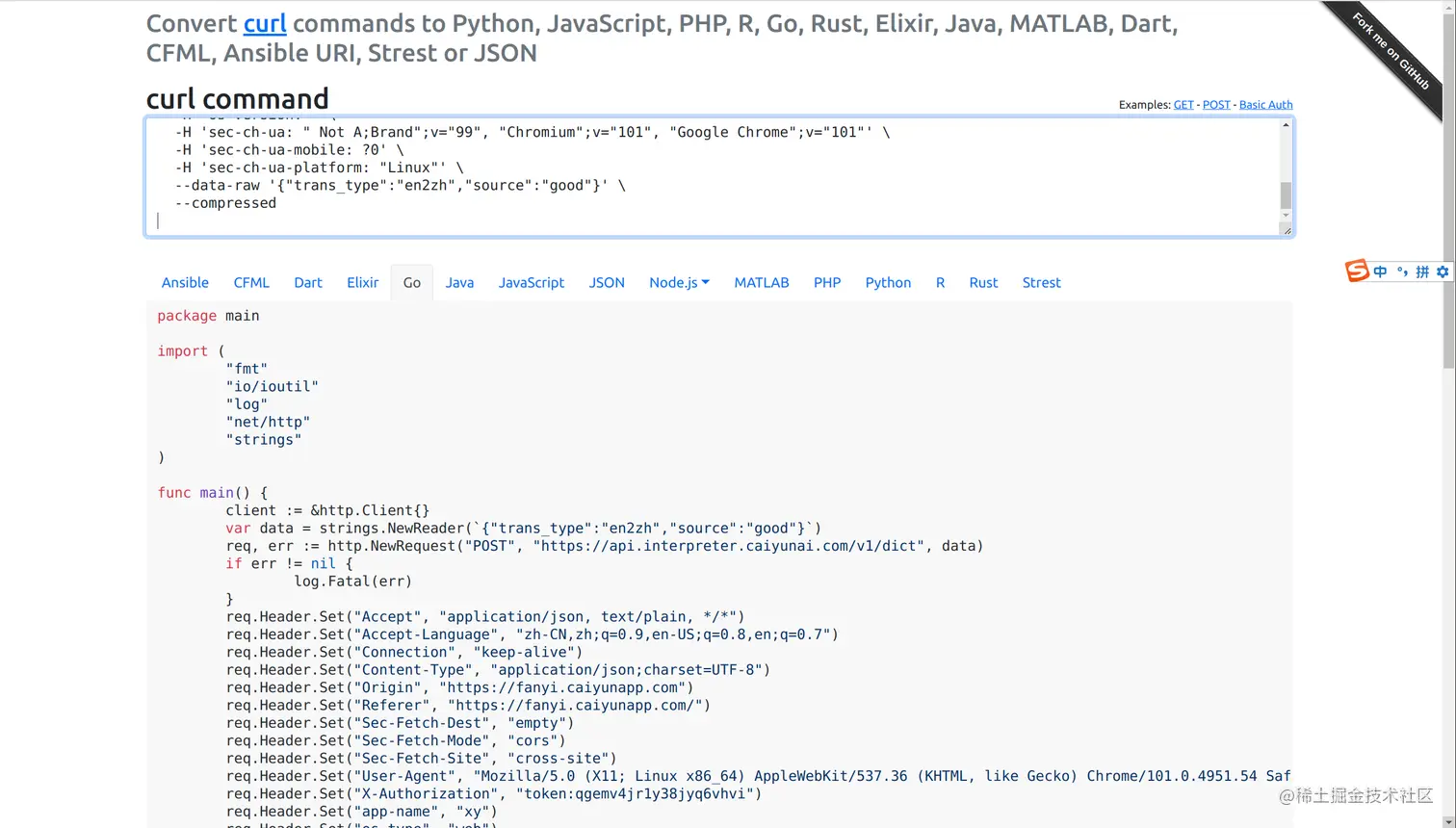1456x828 pixels.
Task: Click the Content-Type header line
Action: point(499,670)
